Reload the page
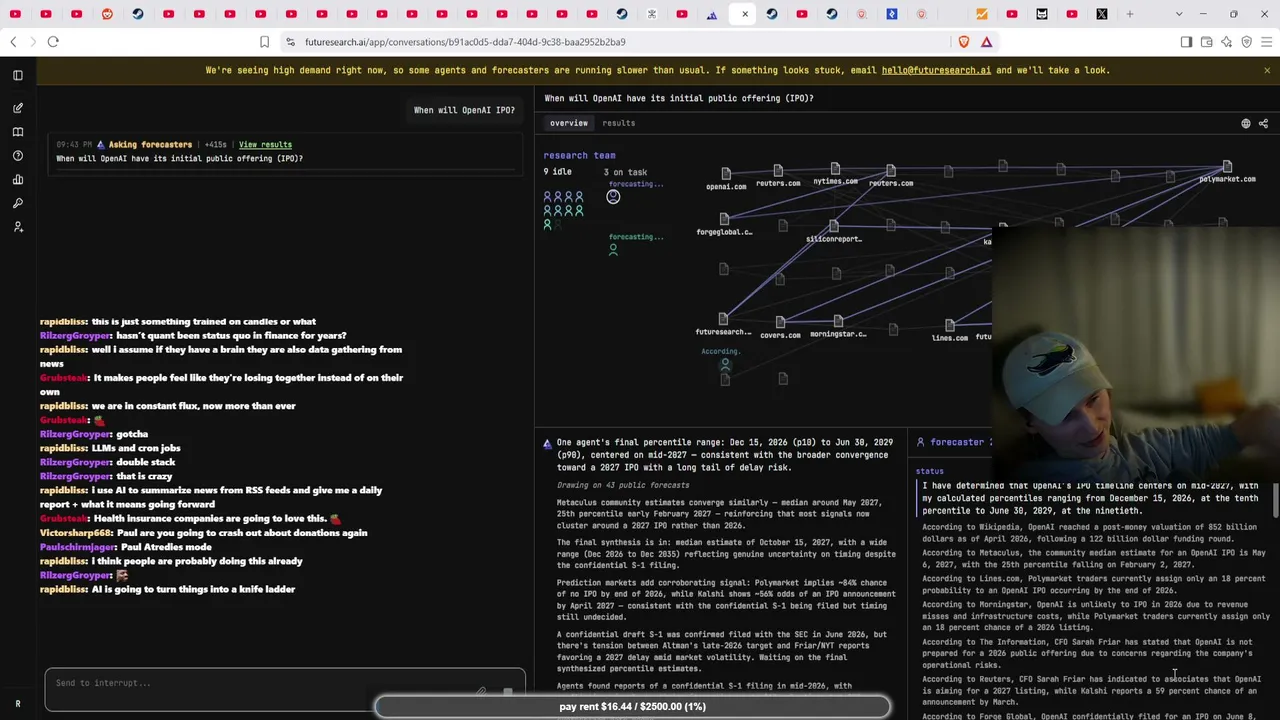Screen dimensions: 1280x720 click(53, 42)
